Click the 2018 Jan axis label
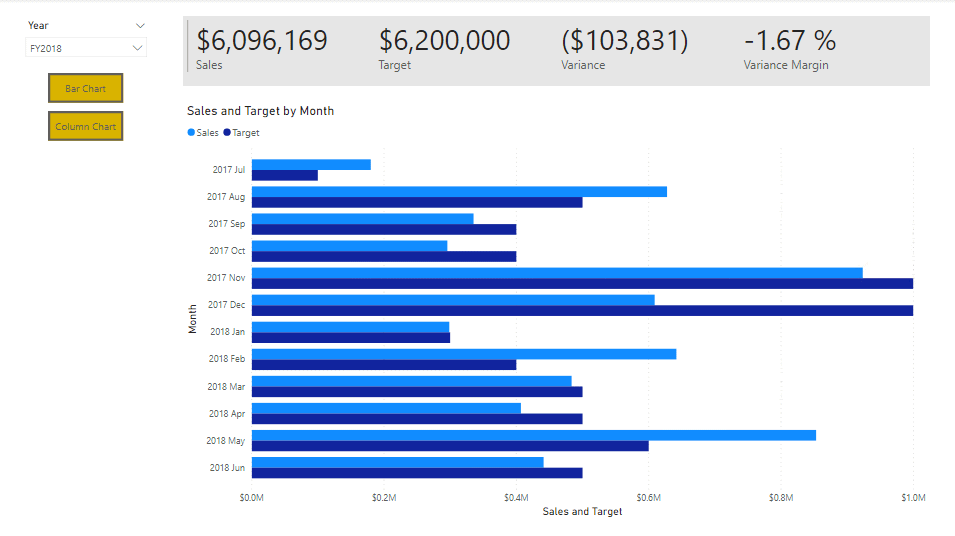 (x=226, y=331)
